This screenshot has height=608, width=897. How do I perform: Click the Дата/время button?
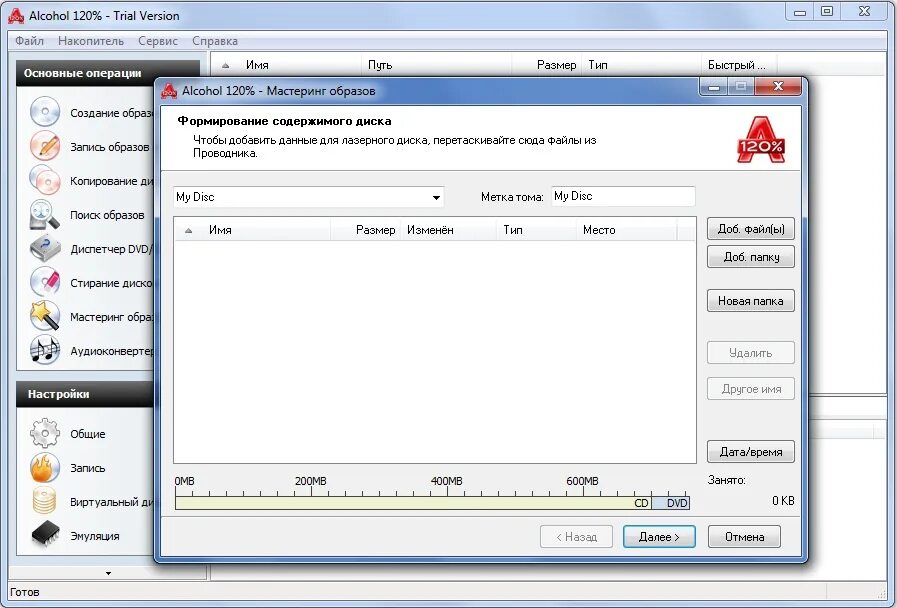pyautogui.click(x=751, y=451)
